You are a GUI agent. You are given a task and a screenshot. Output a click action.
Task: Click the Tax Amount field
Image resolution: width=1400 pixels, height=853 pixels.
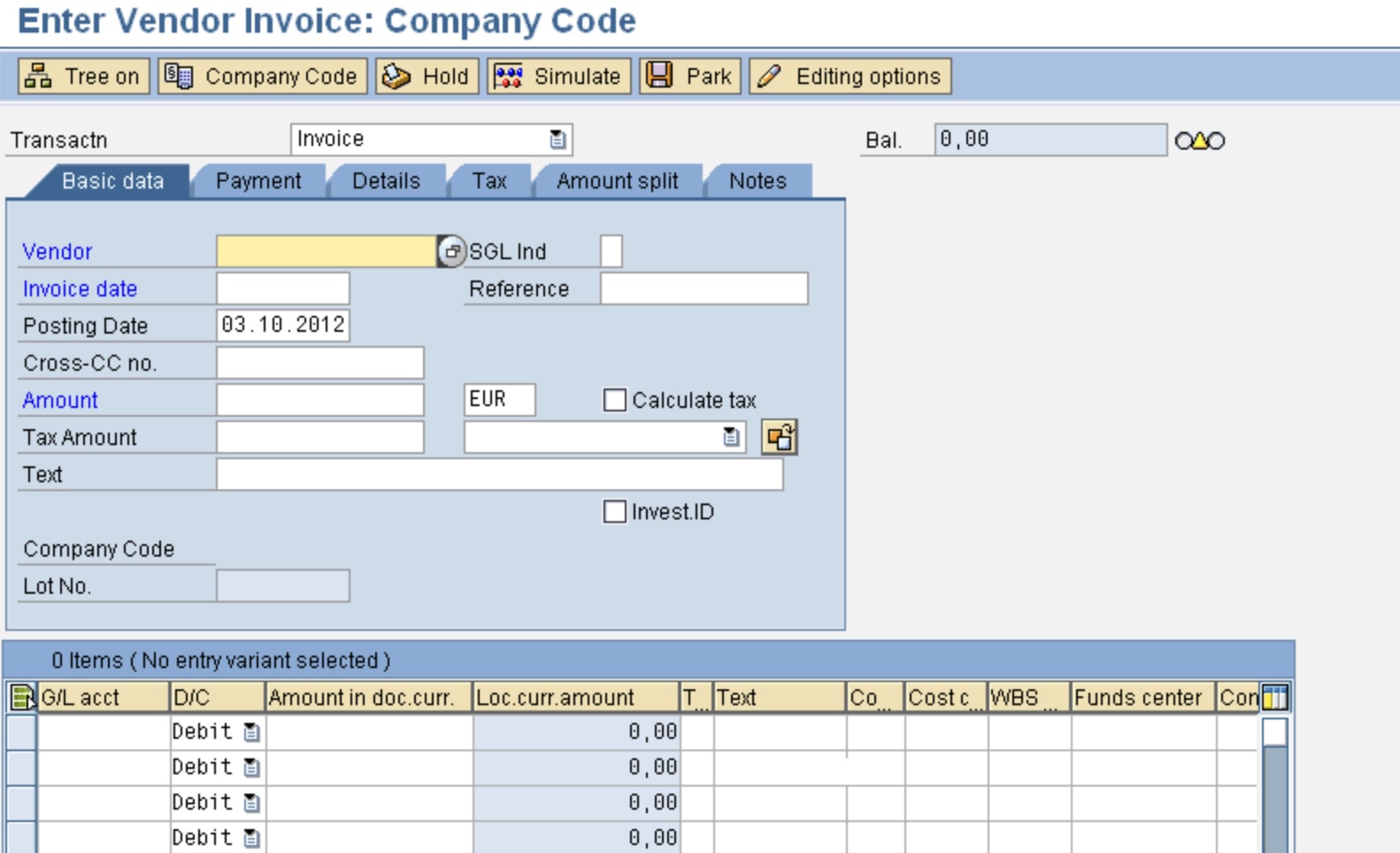coord(320,437)
